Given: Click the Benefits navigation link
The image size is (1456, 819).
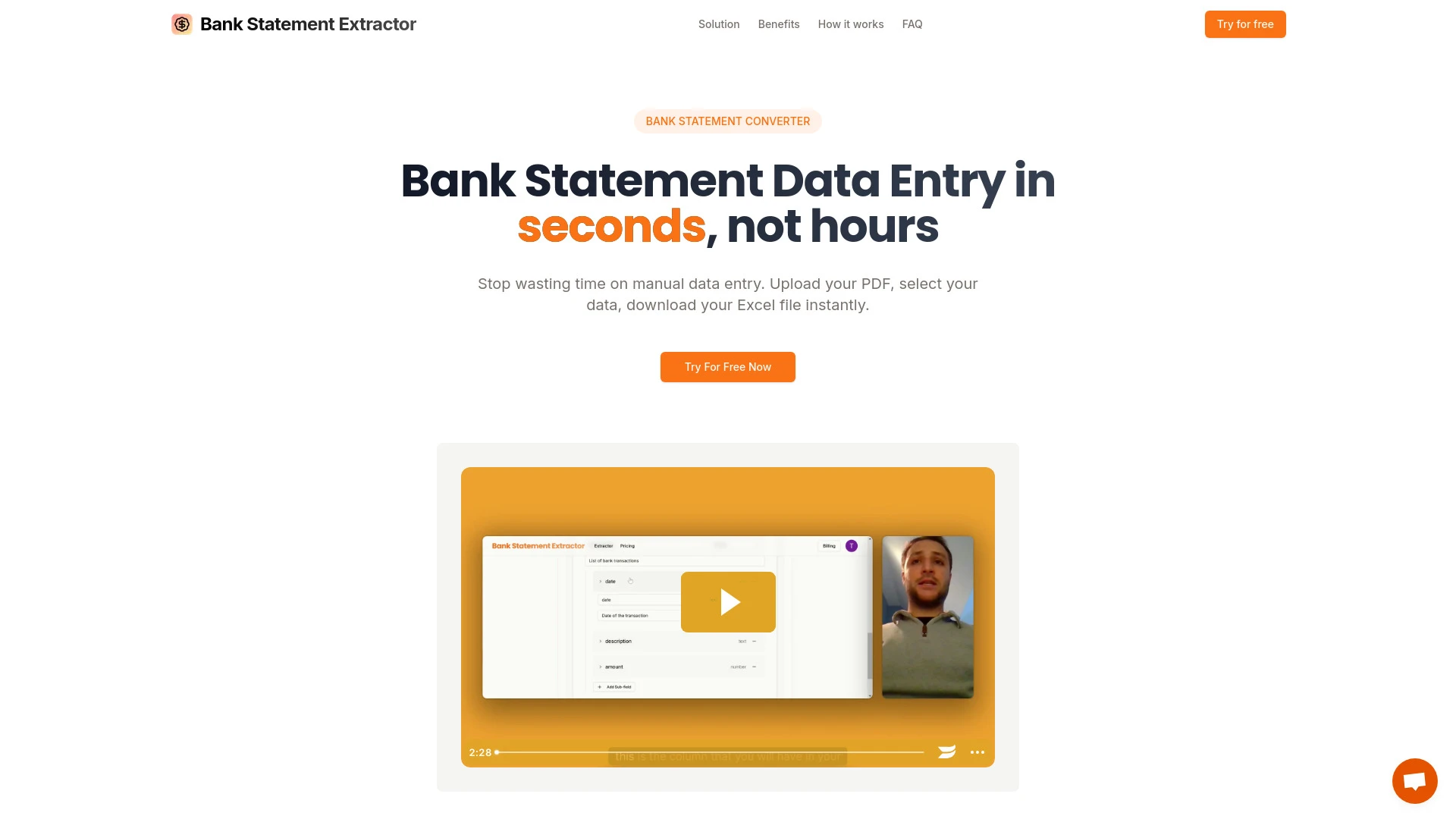Looking at the screenshot, I should (779, 24).
